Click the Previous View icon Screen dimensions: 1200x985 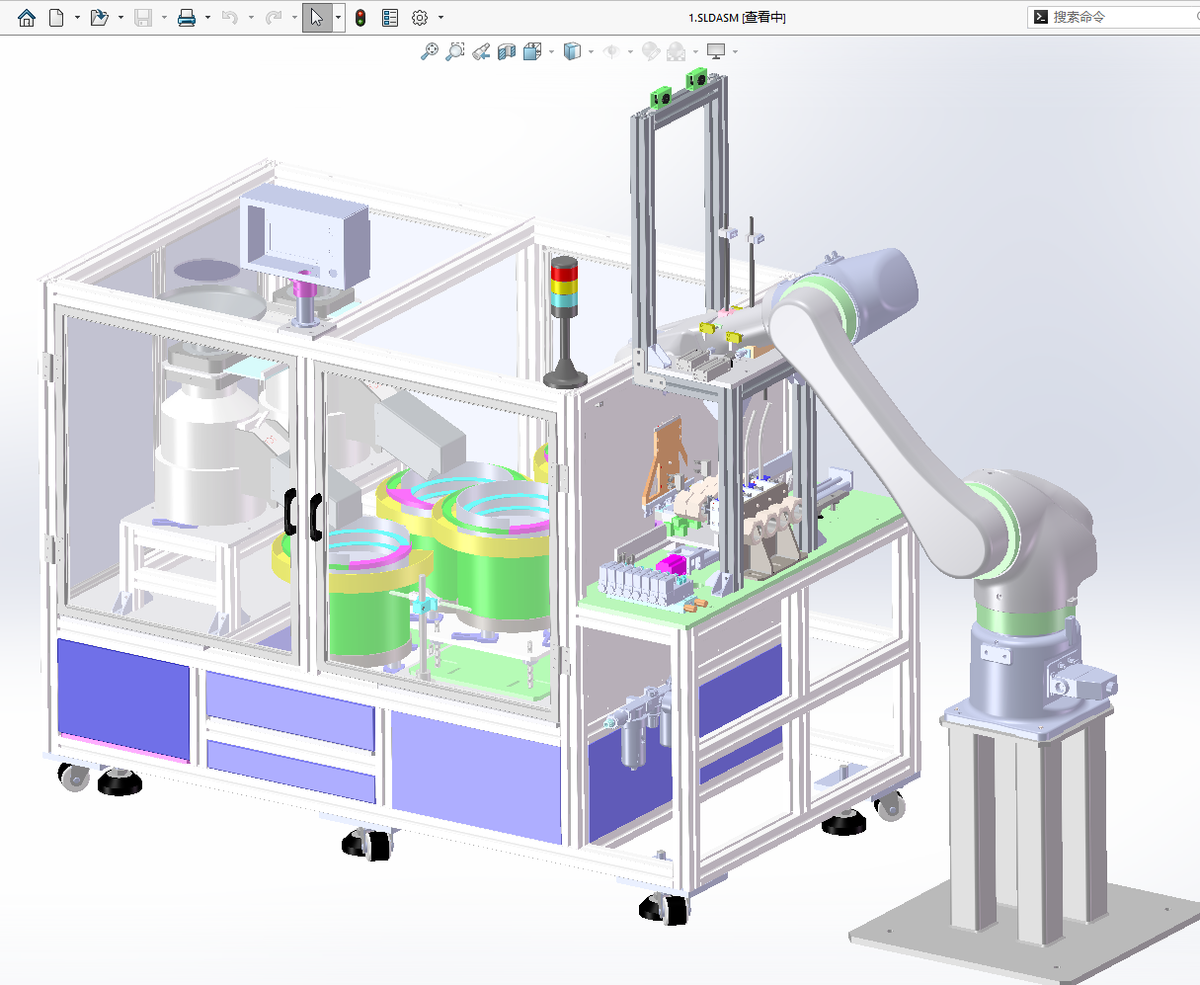point(481,51)
